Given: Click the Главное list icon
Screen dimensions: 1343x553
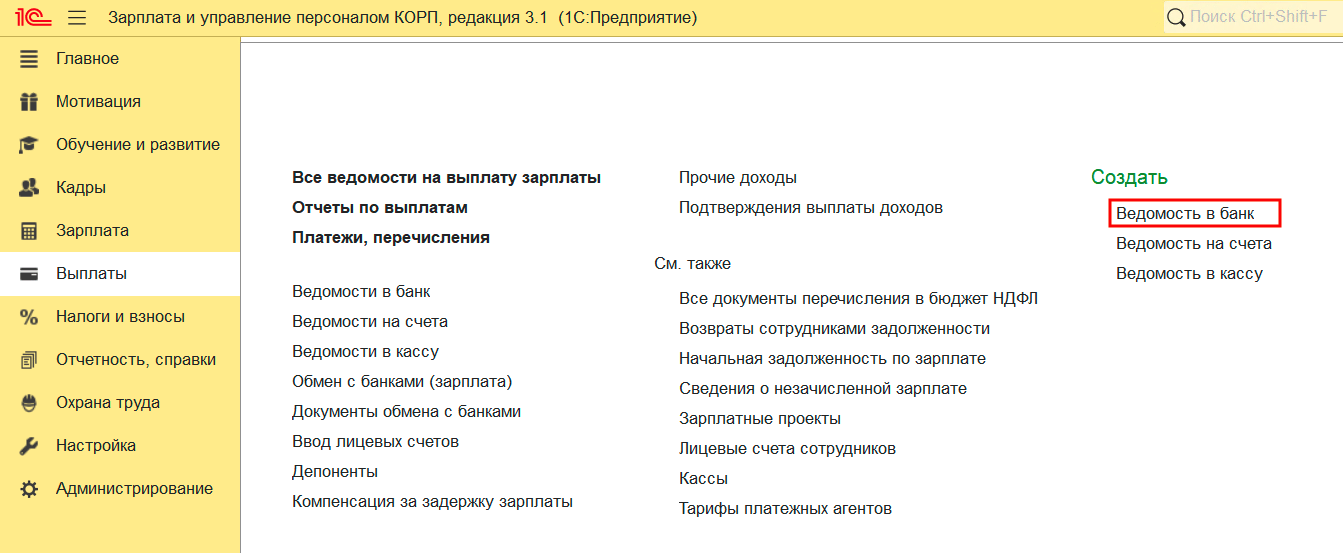Looking at the screenshot, I should point(29,59).
